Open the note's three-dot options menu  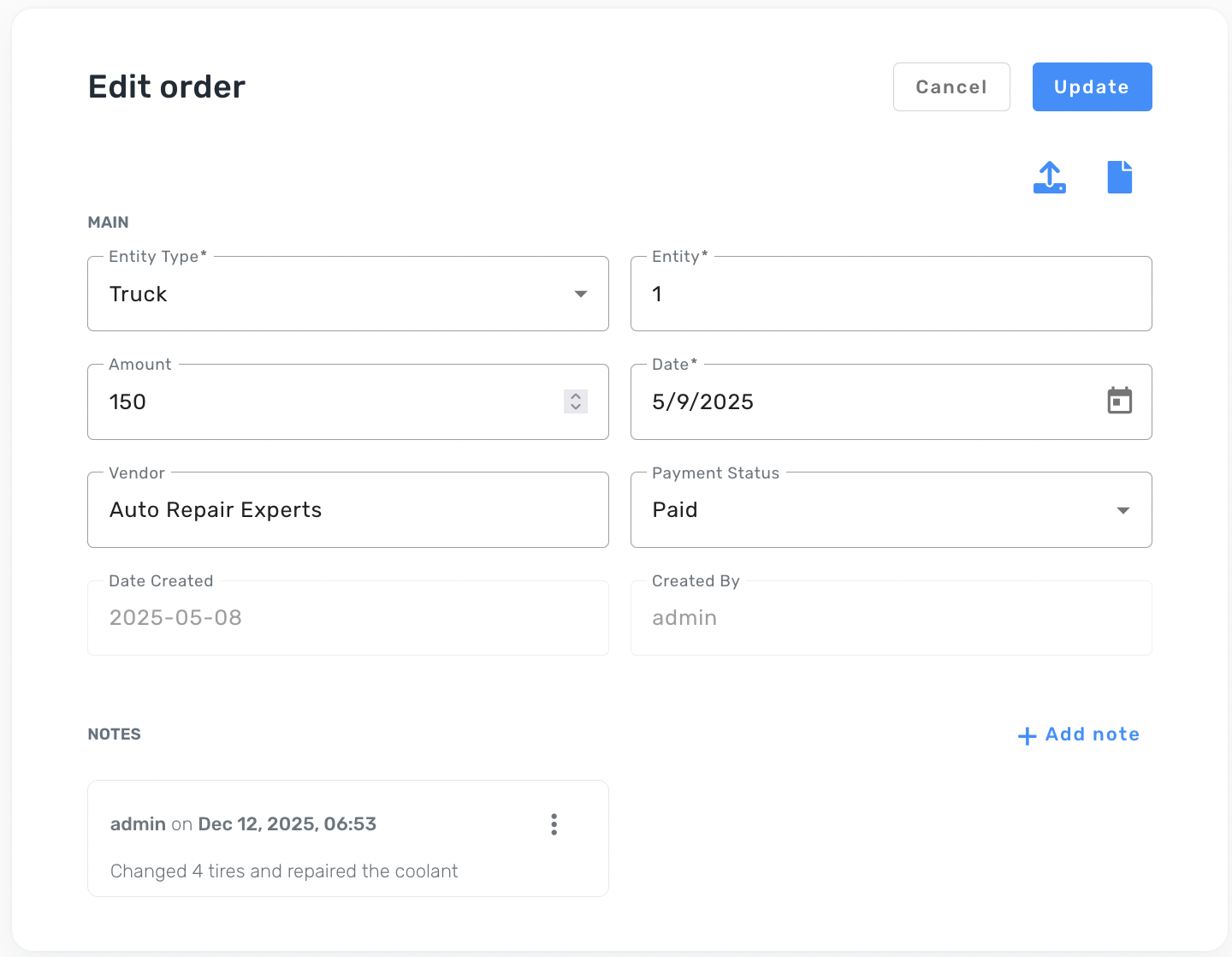point(554,824)
